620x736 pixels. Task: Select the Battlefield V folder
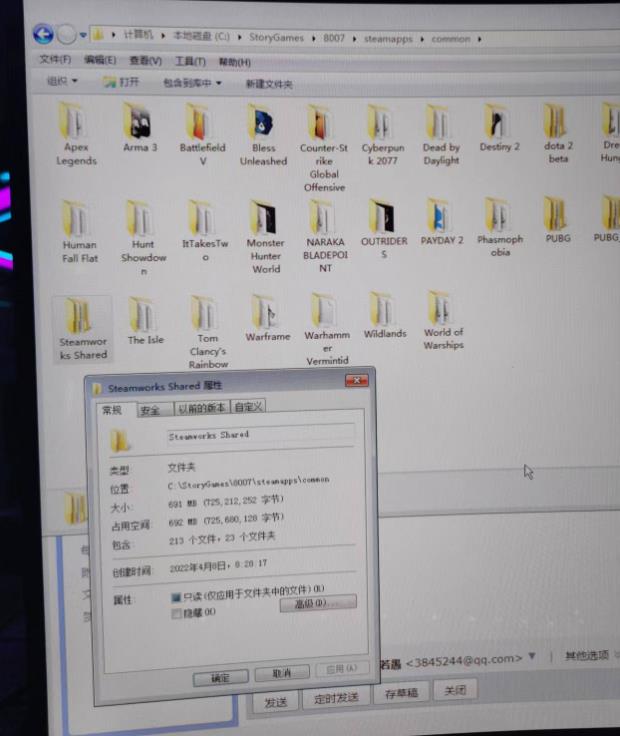click(x=202, y=134)
